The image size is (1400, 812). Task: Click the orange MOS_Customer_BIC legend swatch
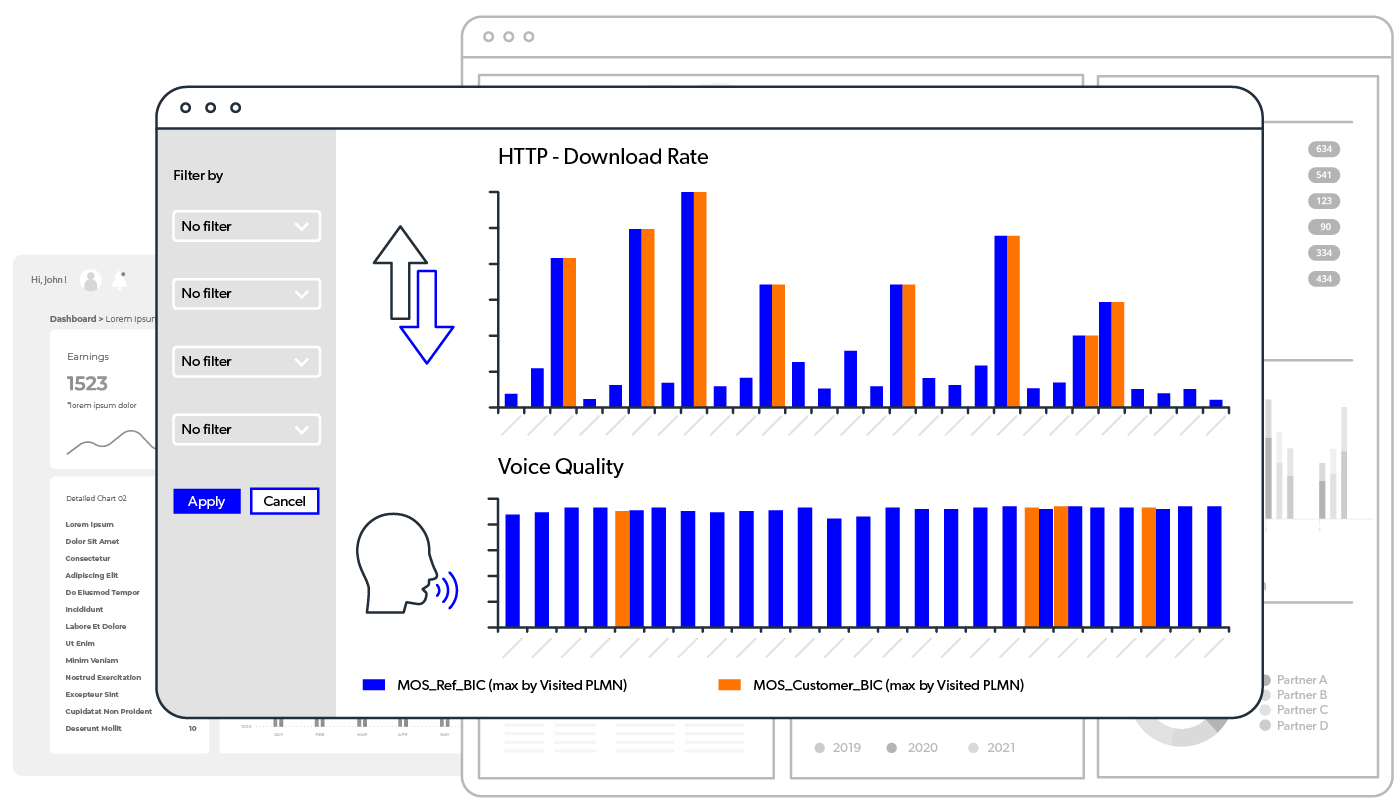coord(730,685)
